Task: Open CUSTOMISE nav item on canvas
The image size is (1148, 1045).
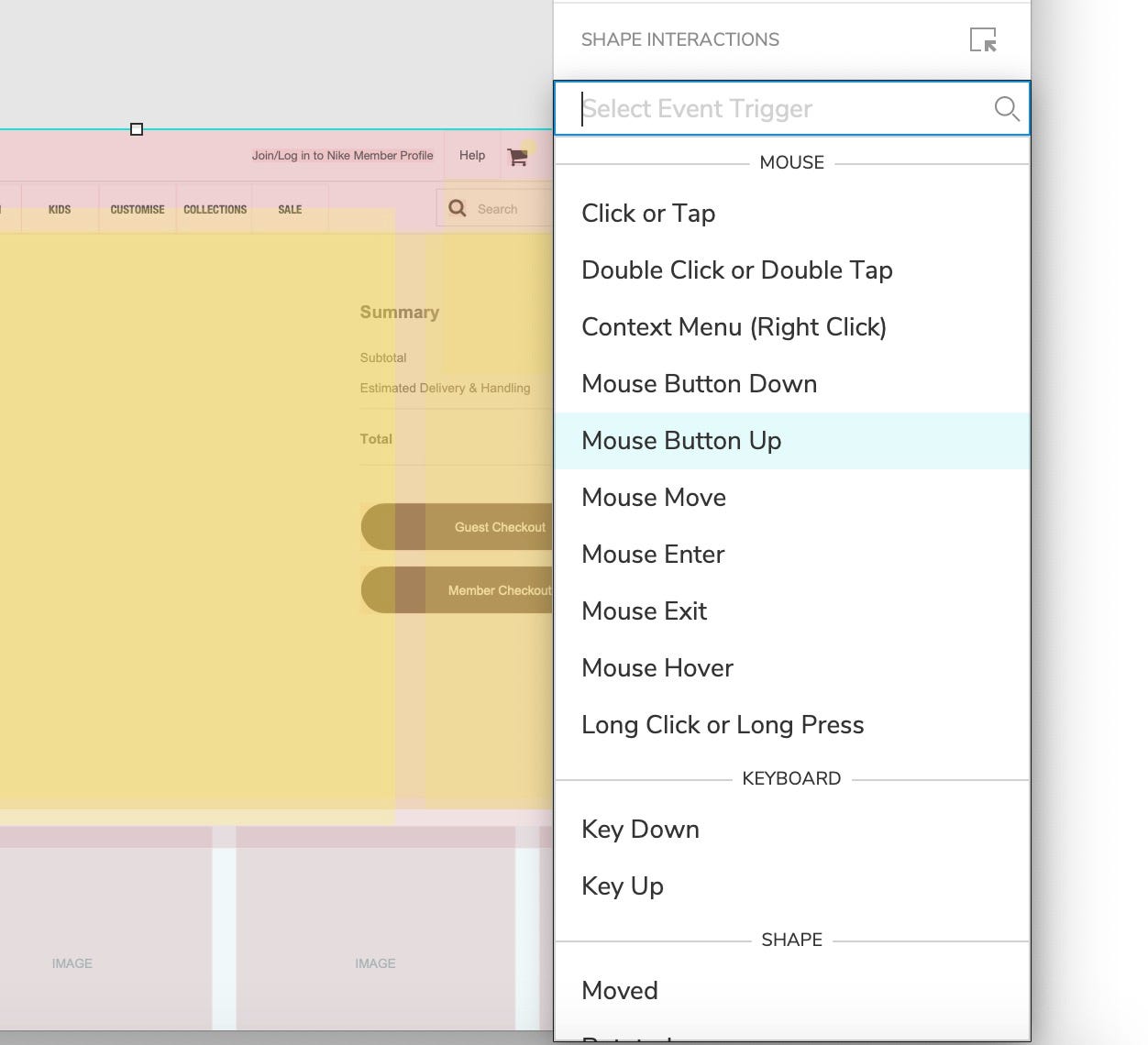Action: pos(138,209)
